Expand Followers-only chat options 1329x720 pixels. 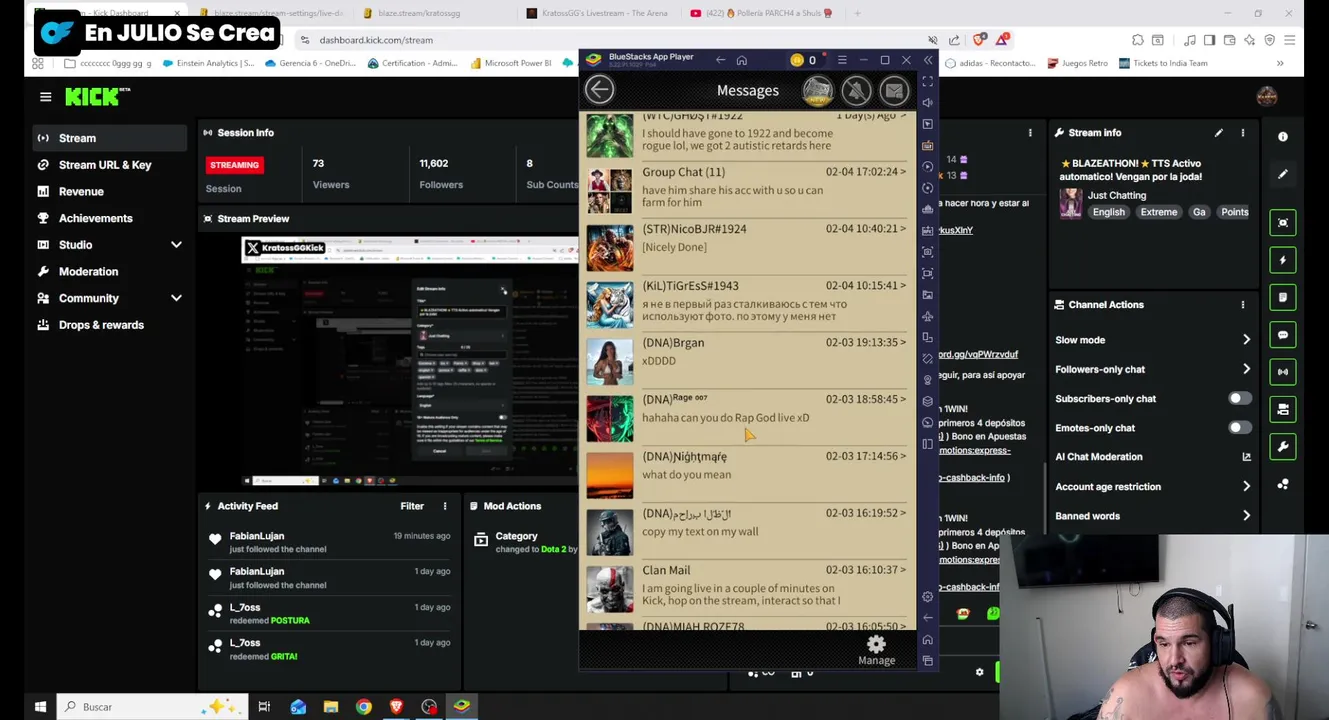1246,369
